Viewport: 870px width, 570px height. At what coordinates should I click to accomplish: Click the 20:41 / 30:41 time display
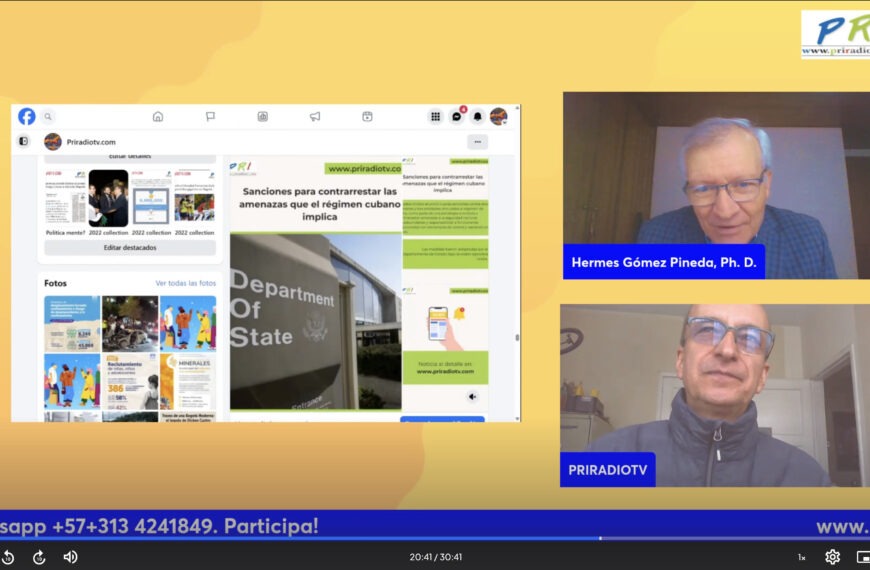pyautogui.click(x=436, y=557)
